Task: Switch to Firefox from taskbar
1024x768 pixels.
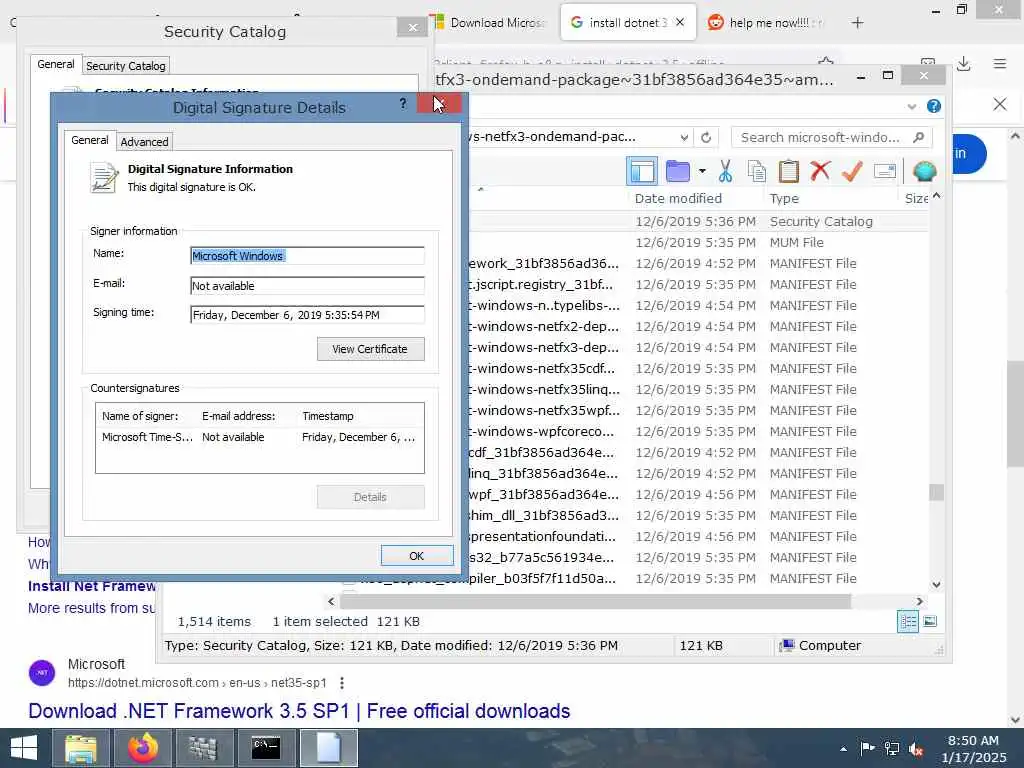Action: tap(143, 748)
